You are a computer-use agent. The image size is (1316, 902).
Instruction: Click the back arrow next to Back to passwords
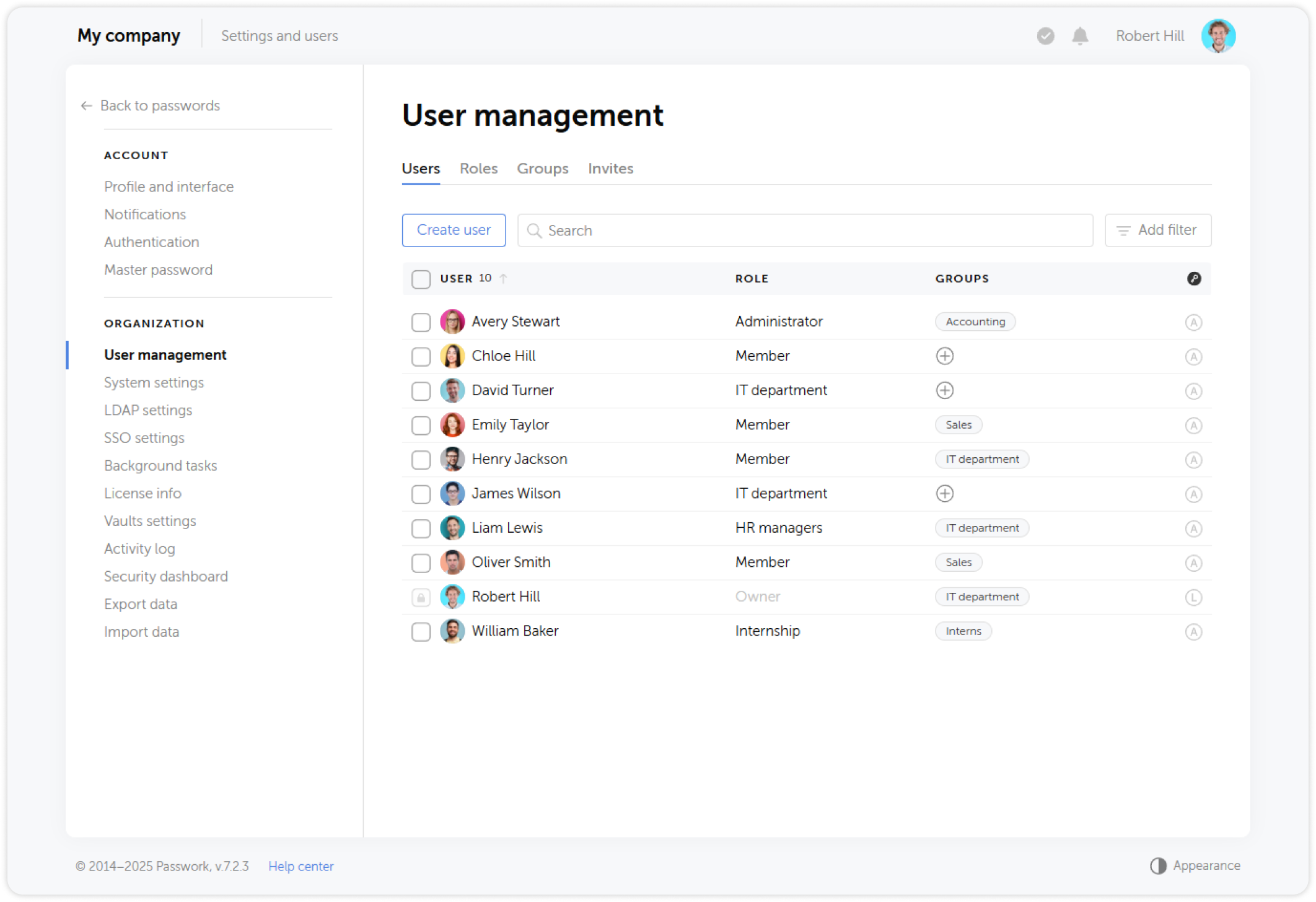[x=86, y=105]
